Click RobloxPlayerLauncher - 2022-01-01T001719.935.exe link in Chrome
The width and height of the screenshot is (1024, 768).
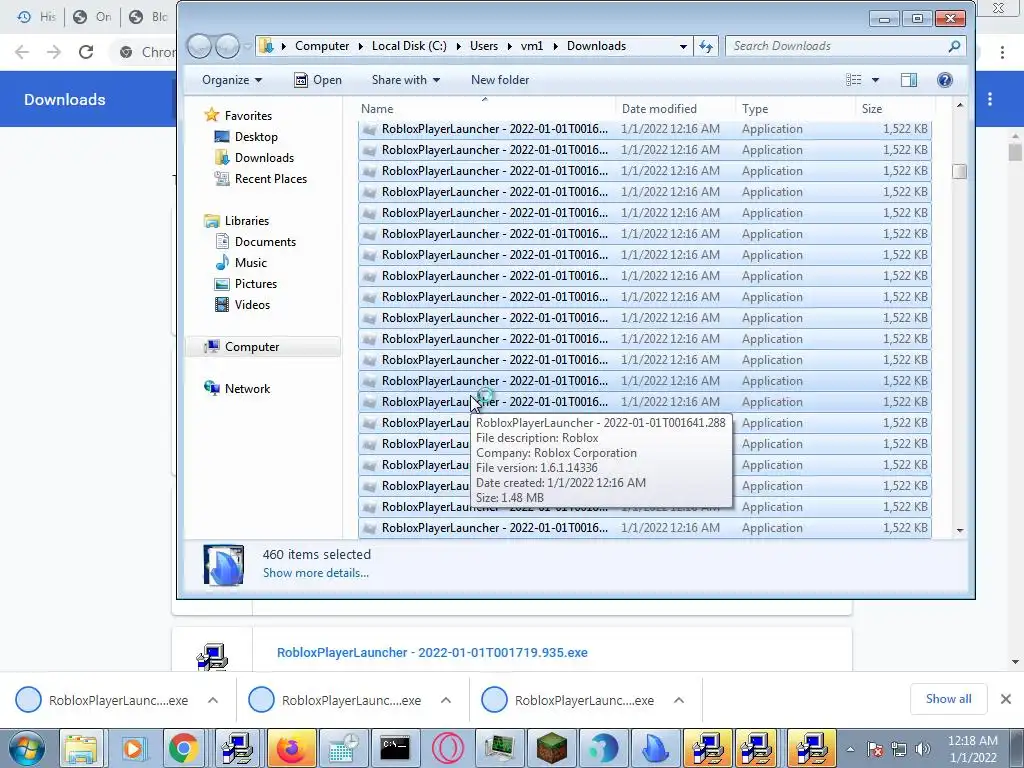coord(432,652)
